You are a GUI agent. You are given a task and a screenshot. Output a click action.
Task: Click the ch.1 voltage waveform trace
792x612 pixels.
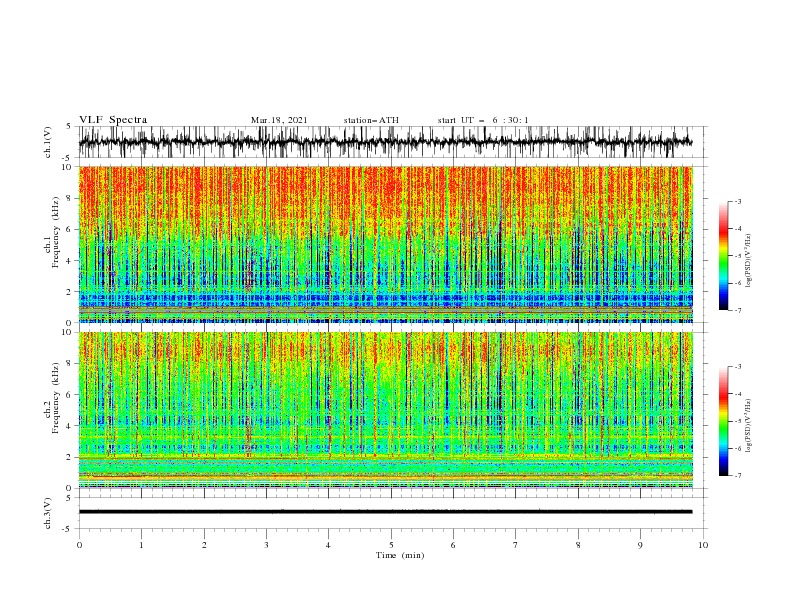coord(385,142)
